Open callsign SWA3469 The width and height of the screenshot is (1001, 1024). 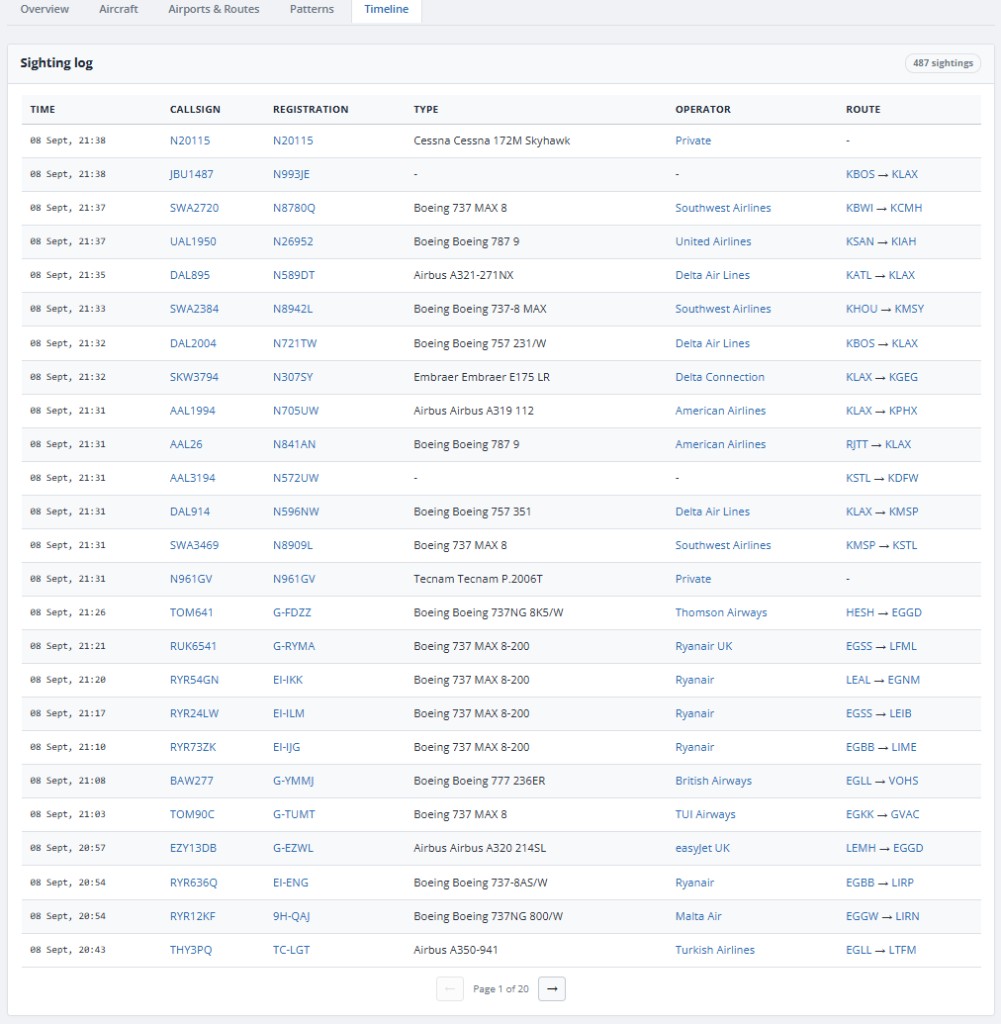pos(194,545)
